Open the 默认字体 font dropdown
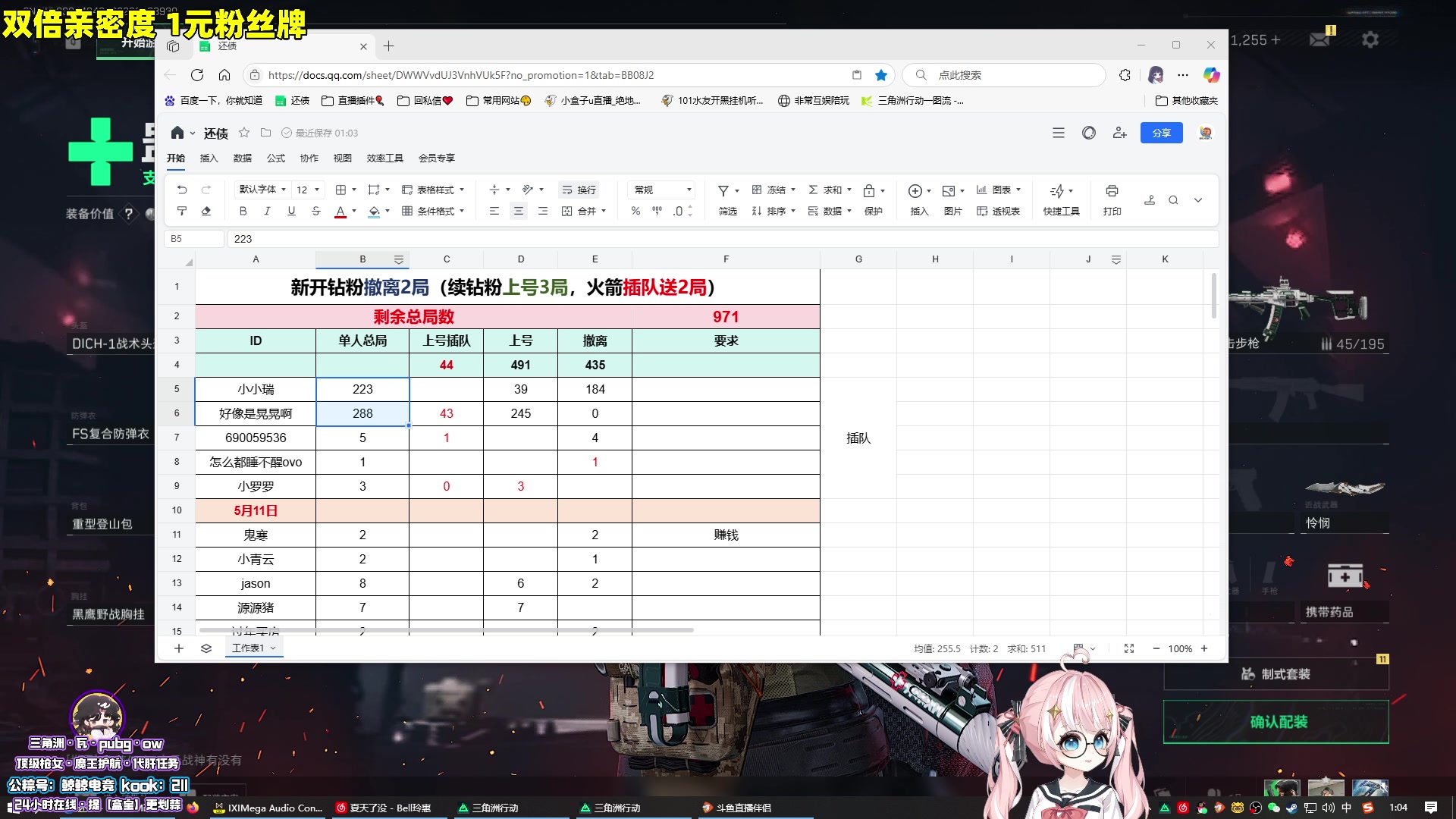The image size is (1456, 819). point(262,190)
